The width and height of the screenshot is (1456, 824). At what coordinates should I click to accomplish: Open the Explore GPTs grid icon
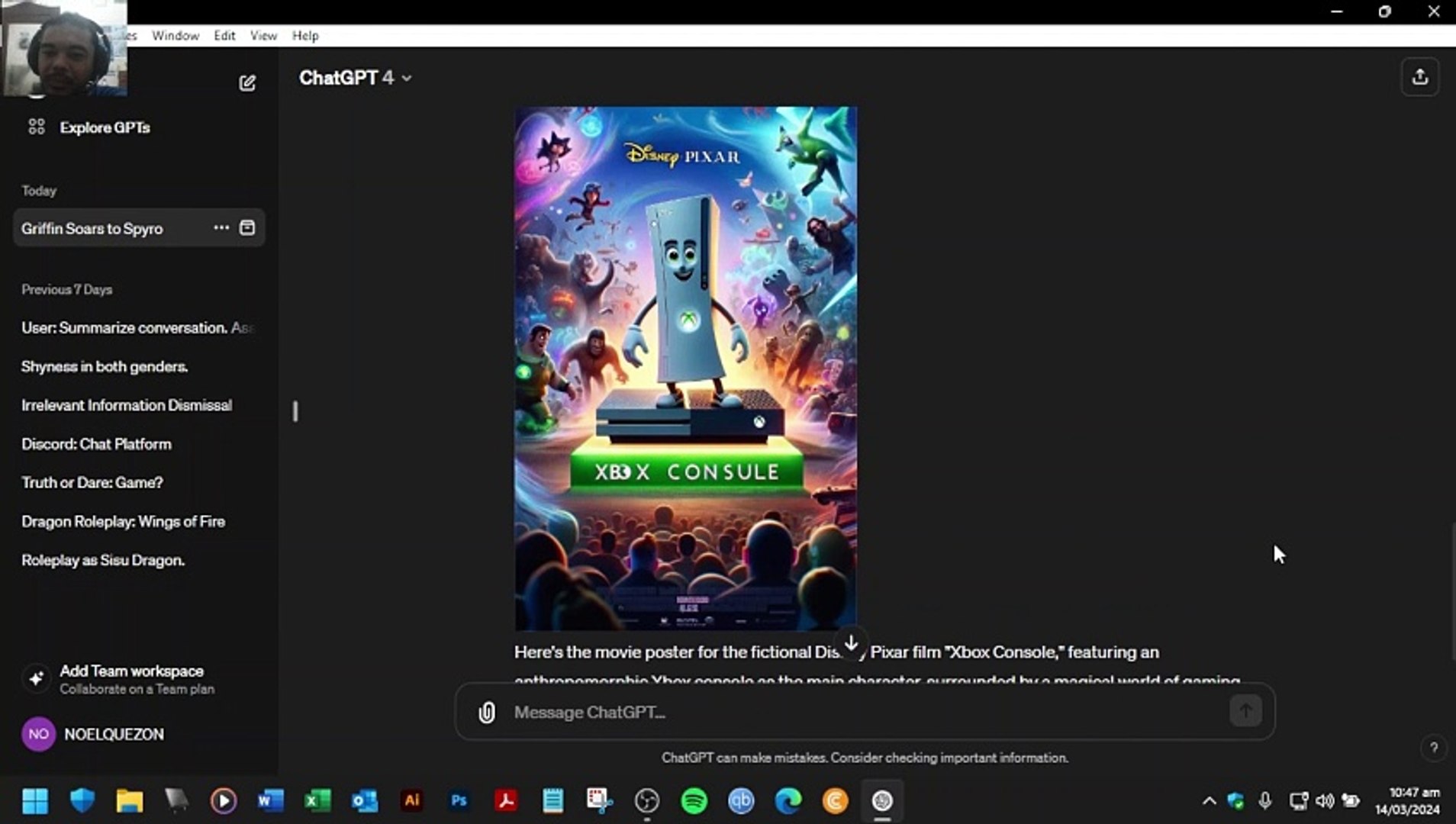click(x=37, y=127)
